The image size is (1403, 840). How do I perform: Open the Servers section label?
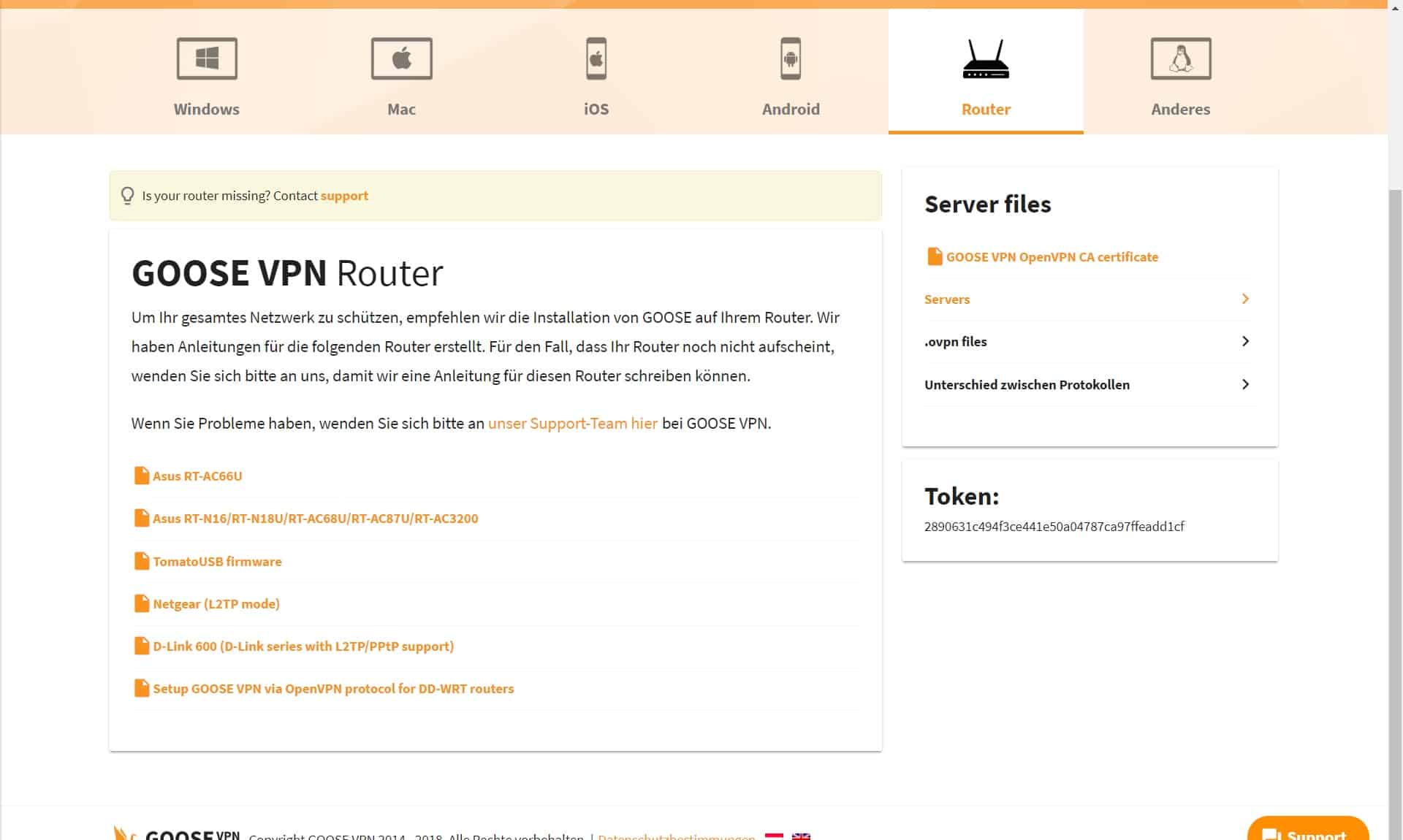[947, 299]
